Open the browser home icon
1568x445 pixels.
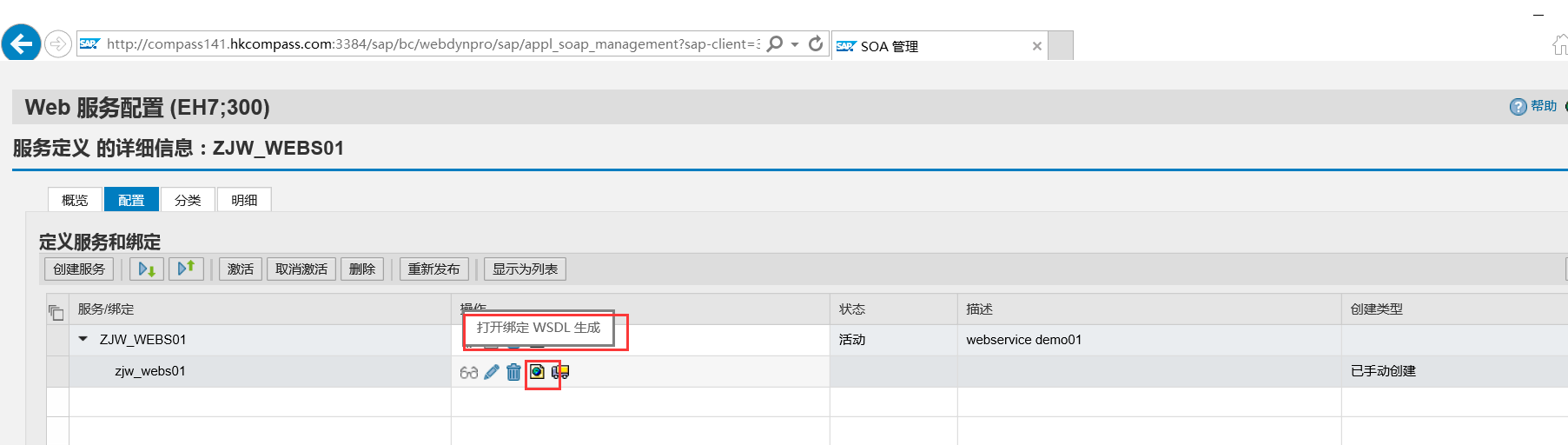(1561, 44)
